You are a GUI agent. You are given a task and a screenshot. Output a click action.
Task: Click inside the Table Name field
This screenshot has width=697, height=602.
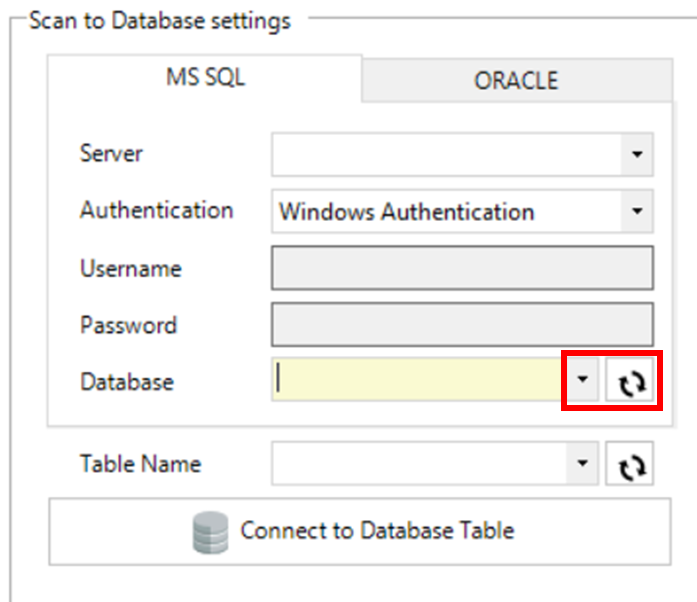tap(420, 465)
